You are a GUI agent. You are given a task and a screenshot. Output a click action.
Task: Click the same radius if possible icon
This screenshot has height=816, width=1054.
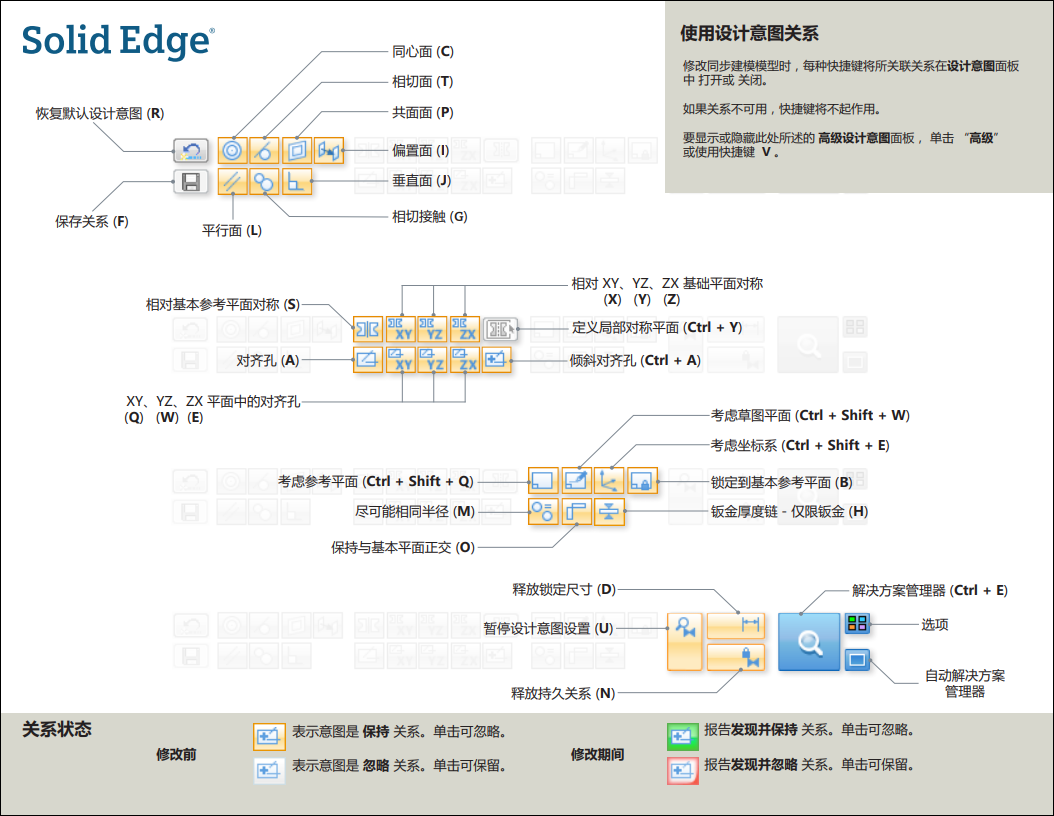coord(543,512)
